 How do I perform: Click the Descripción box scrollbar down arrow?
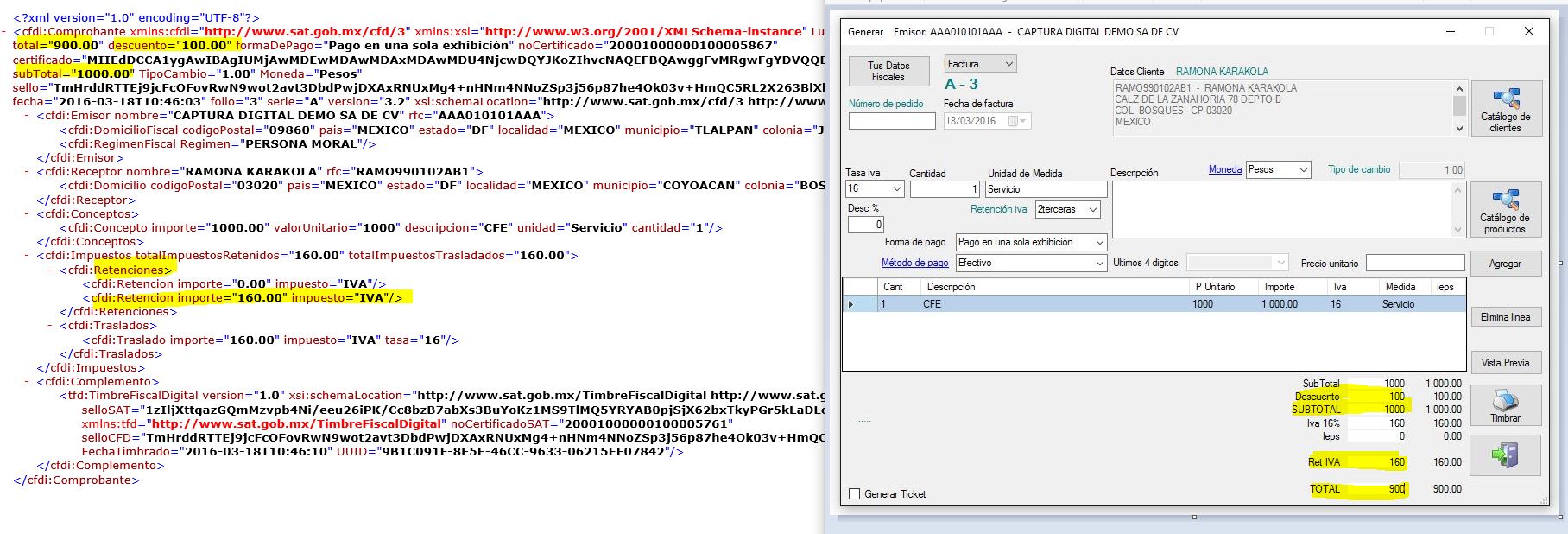1459,230
